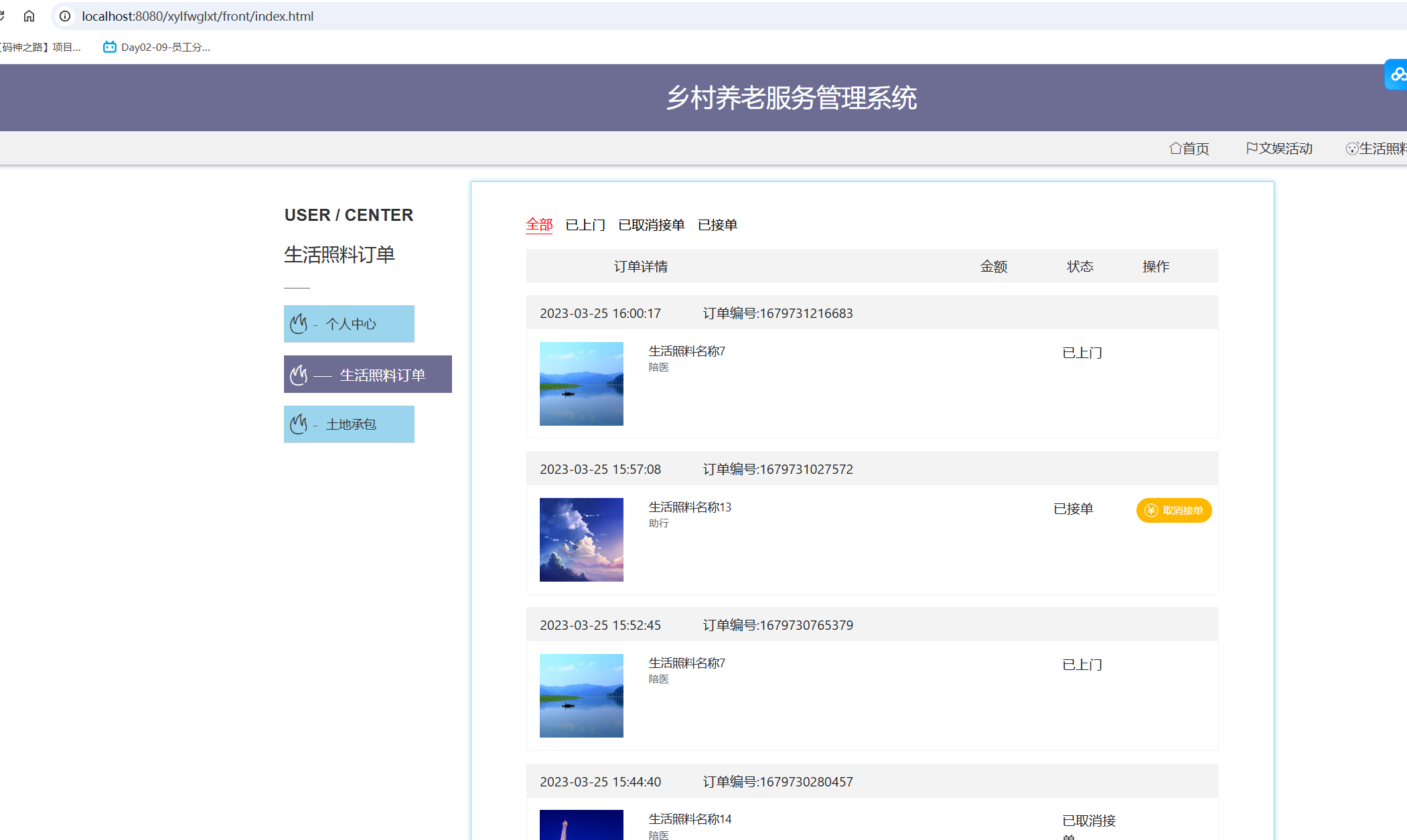1407x840 pixels.
Task: Click 已上门 status of order 1679730765379
Action: pos(1082,665)
